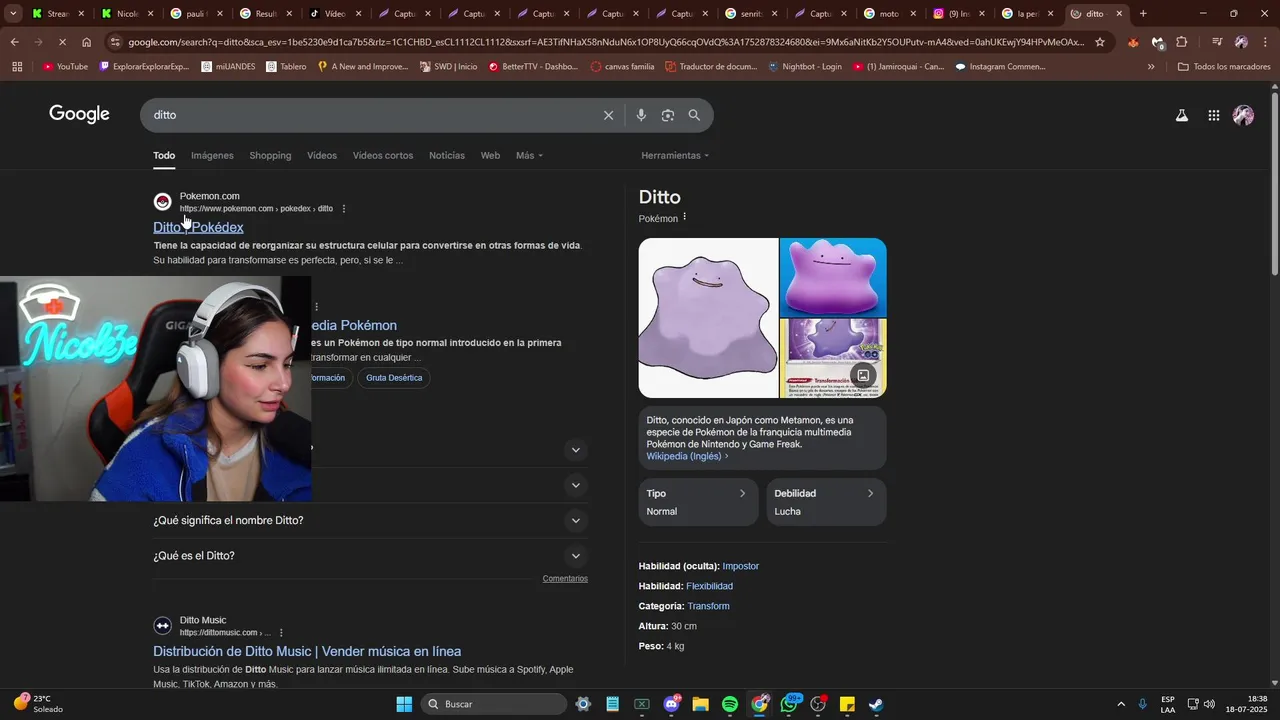Expand the Debilidad Lucha card
This screenshot has height=720, width=1280.
pyautogui.click(x=826, y=502)
